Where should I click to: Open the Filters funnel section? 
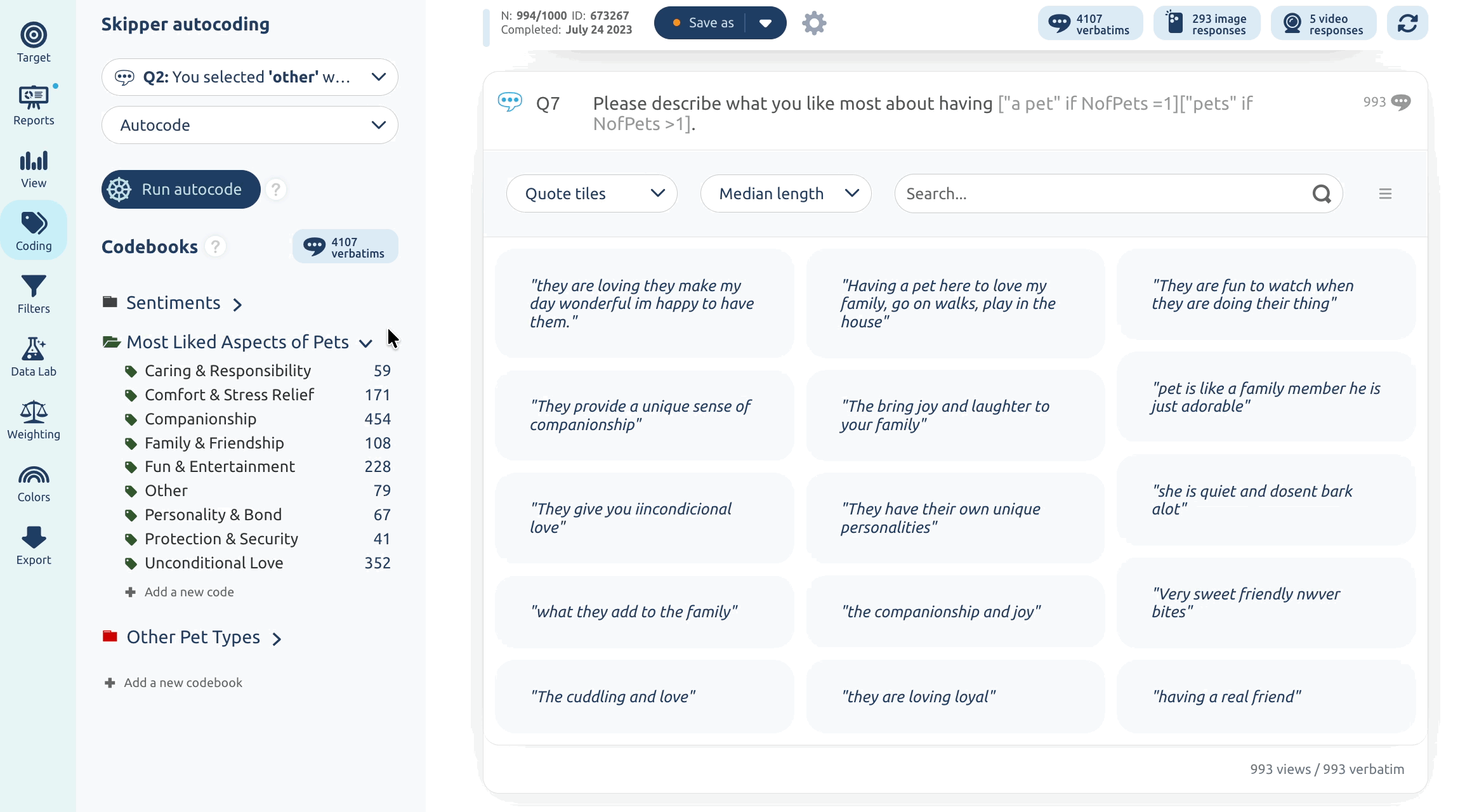click(34, 294)
